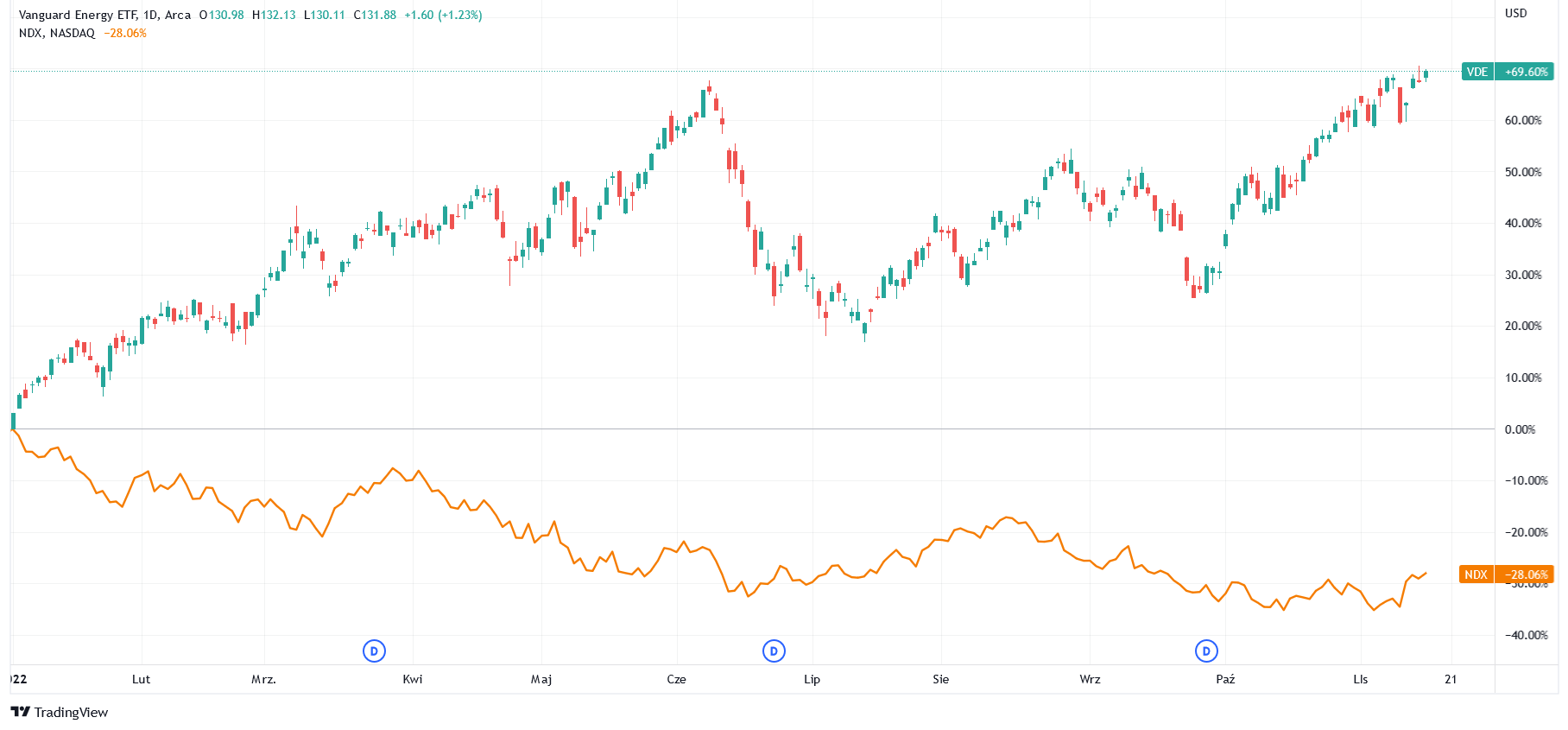
Task: Click the low value L130.11 in legend
Action: [x=325, y=15]
